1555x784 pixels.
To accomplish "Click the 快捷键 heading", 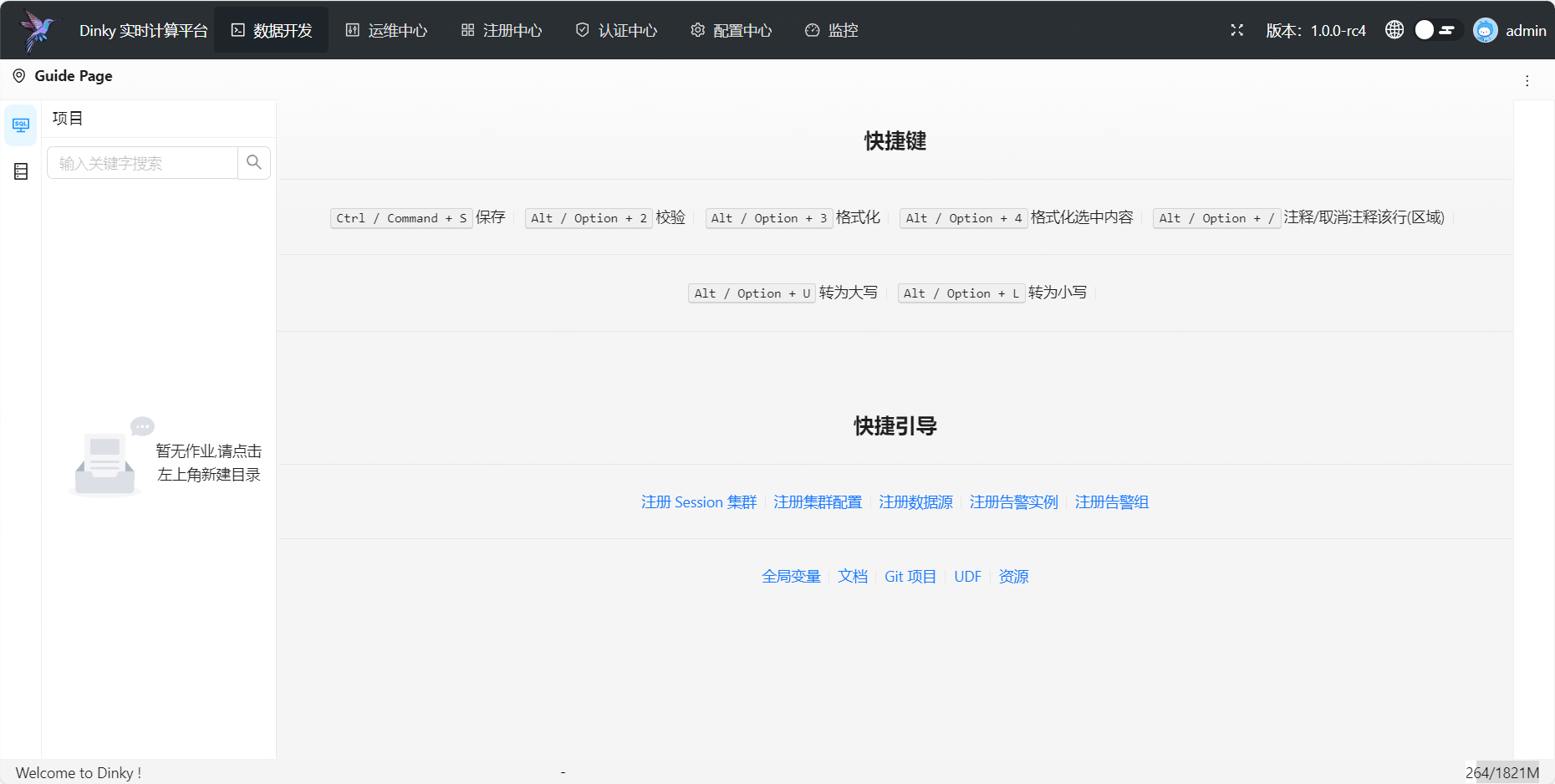I will click(895, 141).
